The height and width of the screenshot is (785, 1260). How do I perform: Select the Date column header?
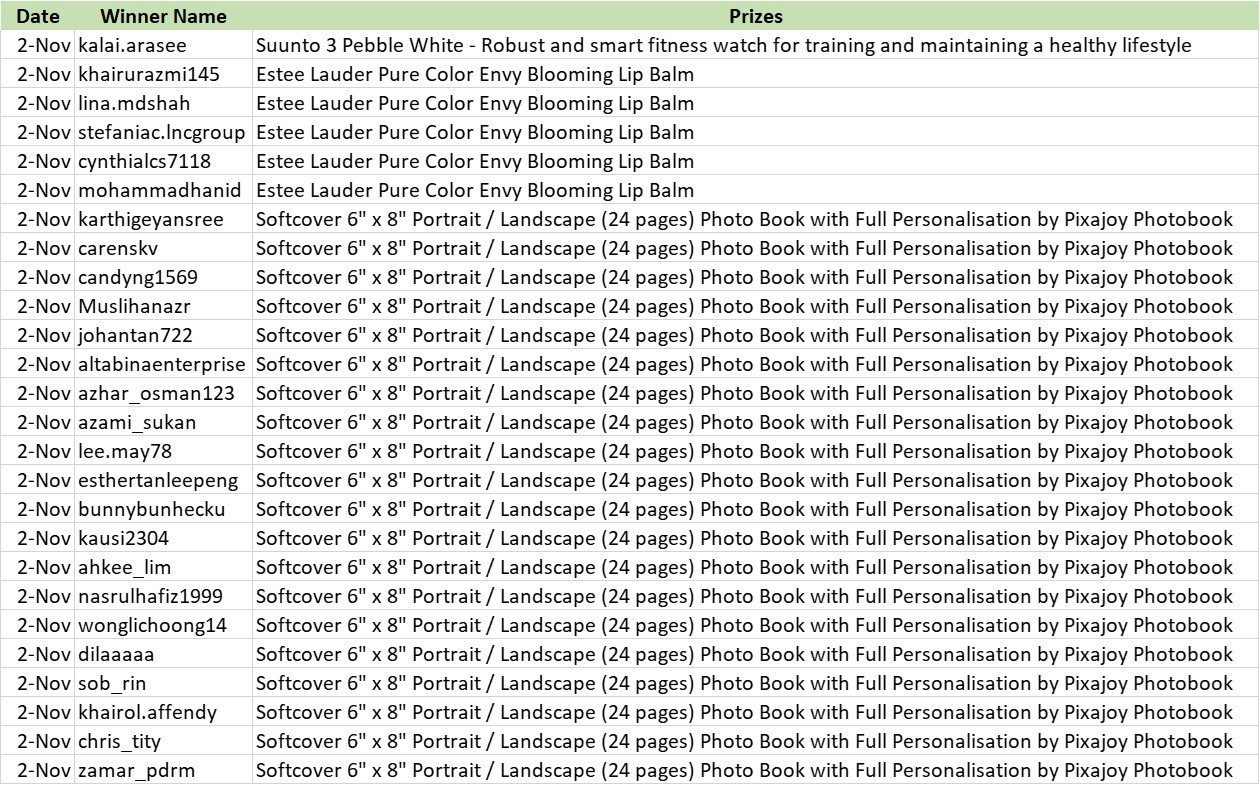click(38, 16)
